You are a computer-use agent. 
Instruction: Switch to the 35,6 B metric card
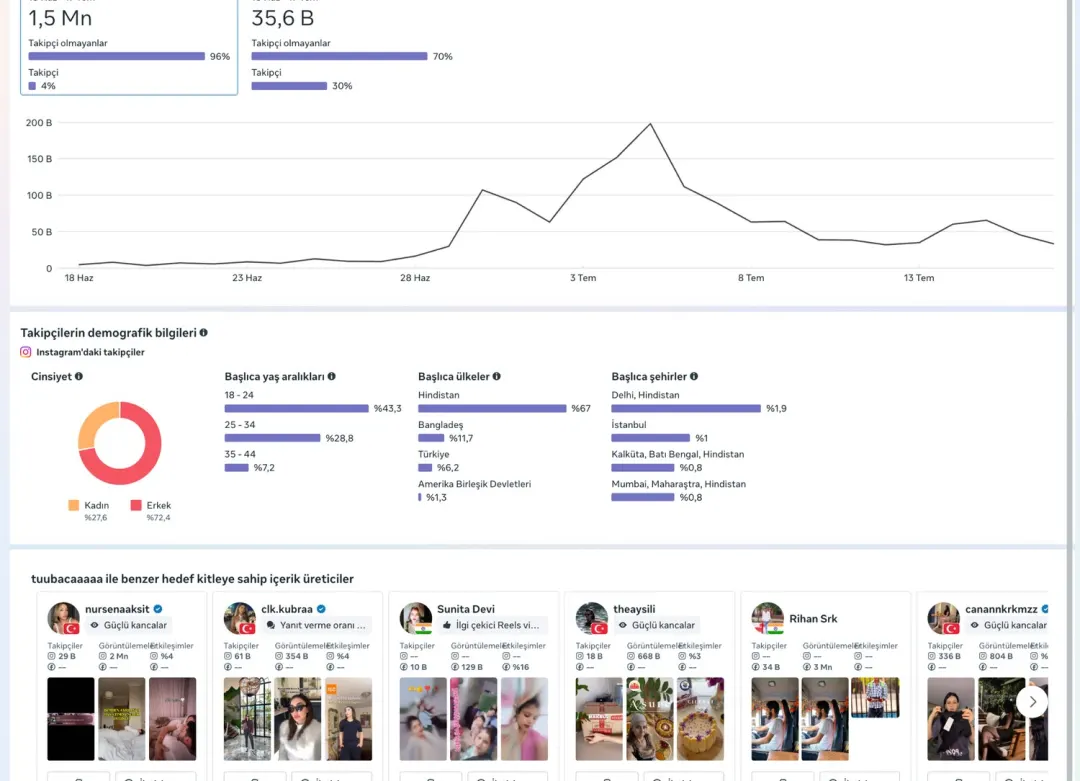click(x=352, y=47)
